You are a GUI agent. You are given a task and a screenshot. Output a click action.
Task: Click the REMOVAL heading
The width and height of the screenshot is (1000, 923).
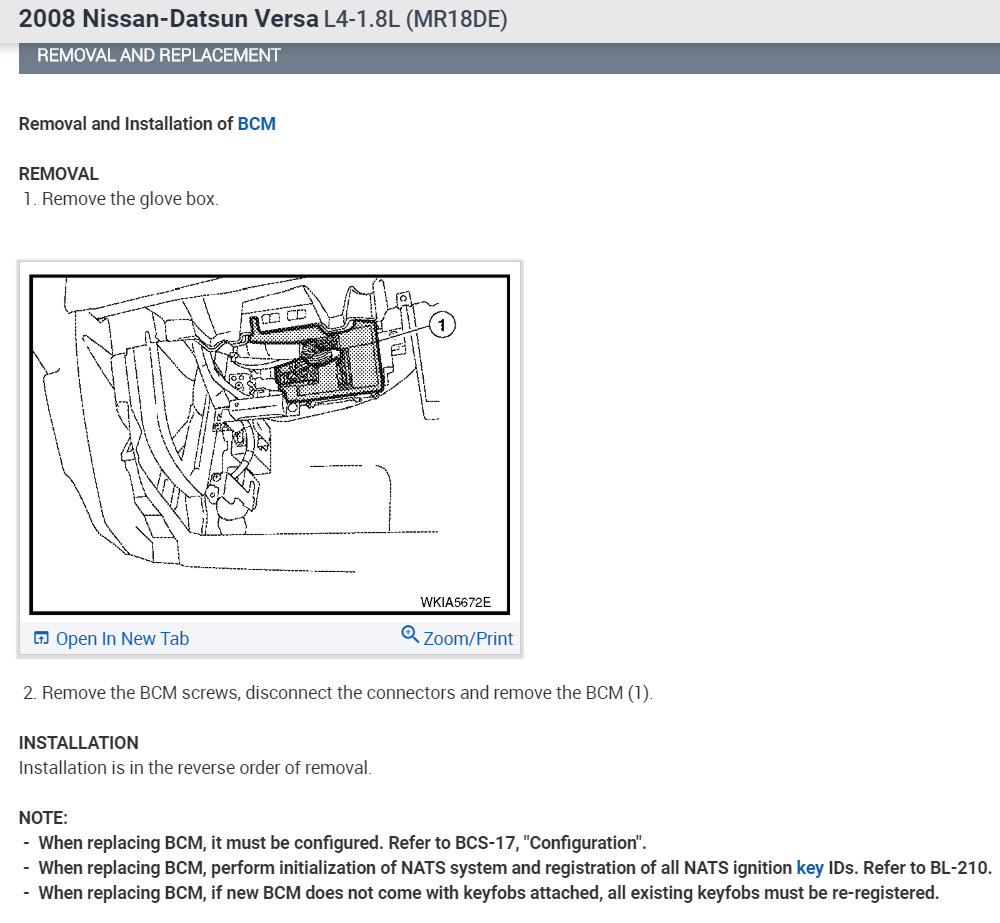click(x=59, y=174)
